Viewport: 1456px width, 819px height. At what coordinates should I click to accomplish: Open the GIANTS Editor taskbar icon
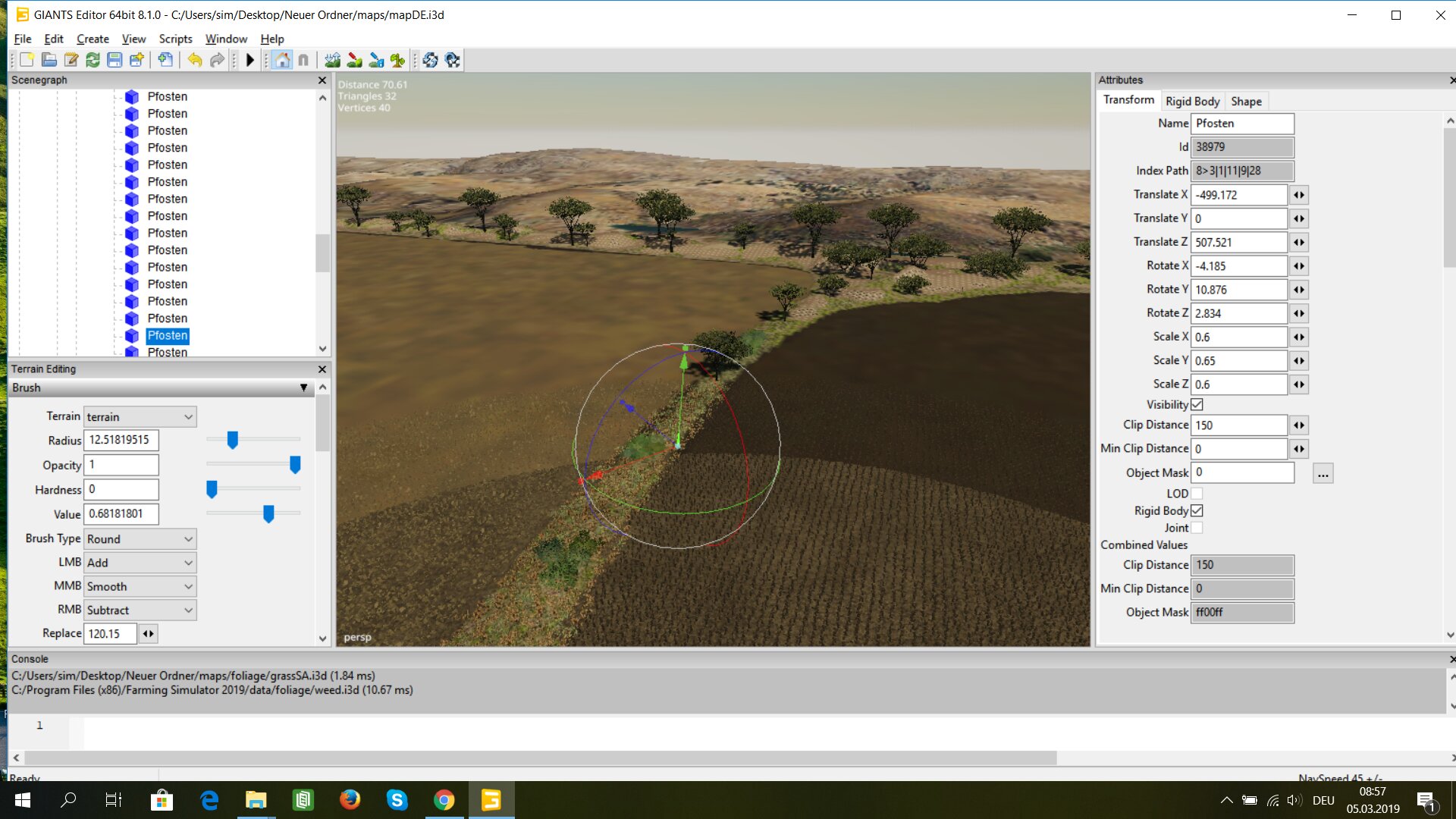(491, 800)
